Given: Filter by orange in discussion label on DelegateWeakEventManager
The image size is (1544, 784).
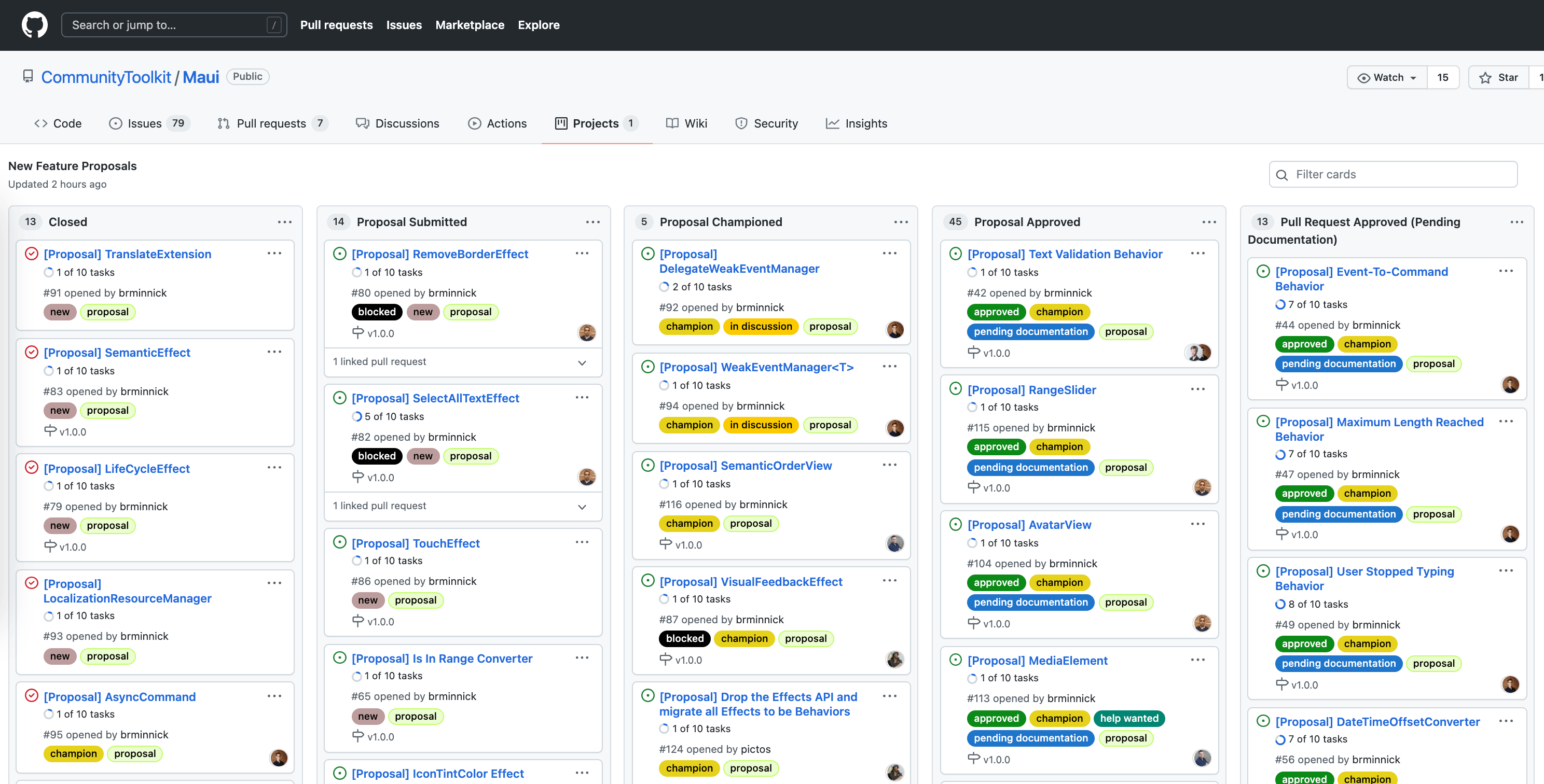Looking at the screenshot, I should click(761, 327).
